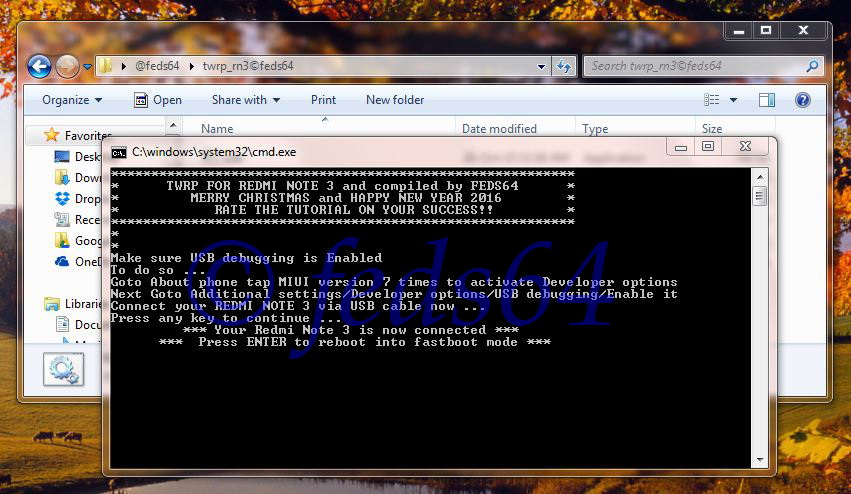Open the recent locations dropdown beside navigation arrows
The height and width of the screenshot is (494, 851).
pos(87,67)
